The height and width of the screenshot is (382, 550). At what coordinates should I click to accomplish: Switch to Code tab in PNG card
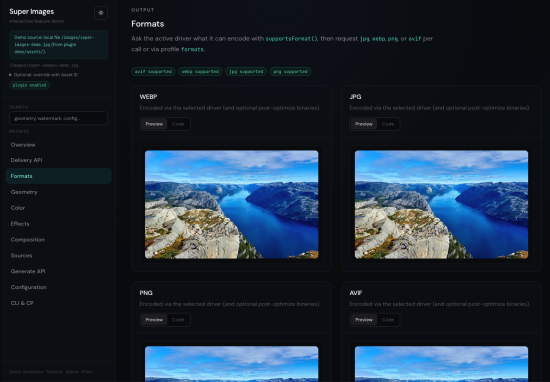(178, 320)
